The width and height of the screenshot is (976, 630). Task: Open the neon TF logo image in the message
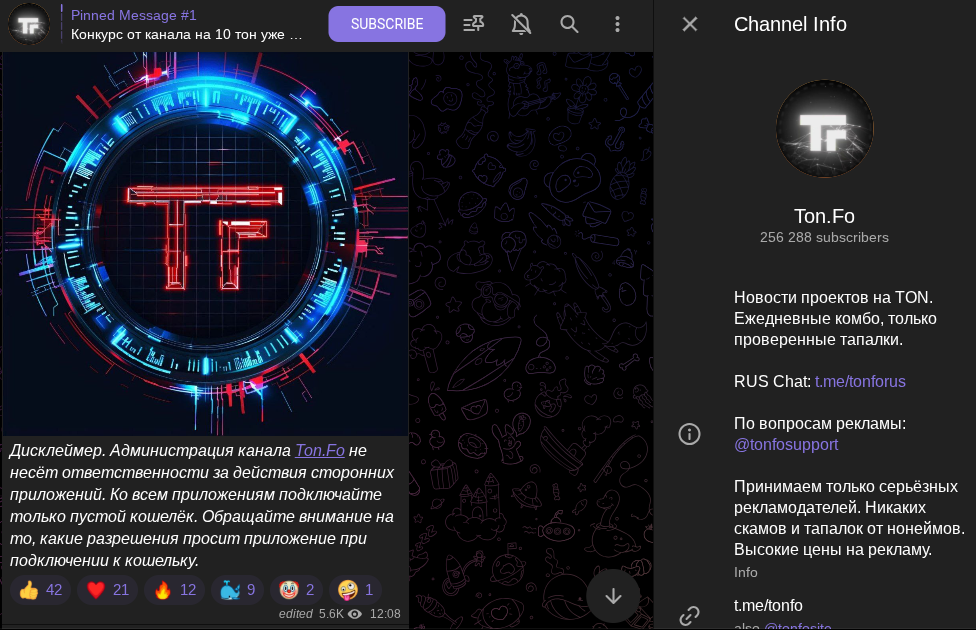coord(205,244)
